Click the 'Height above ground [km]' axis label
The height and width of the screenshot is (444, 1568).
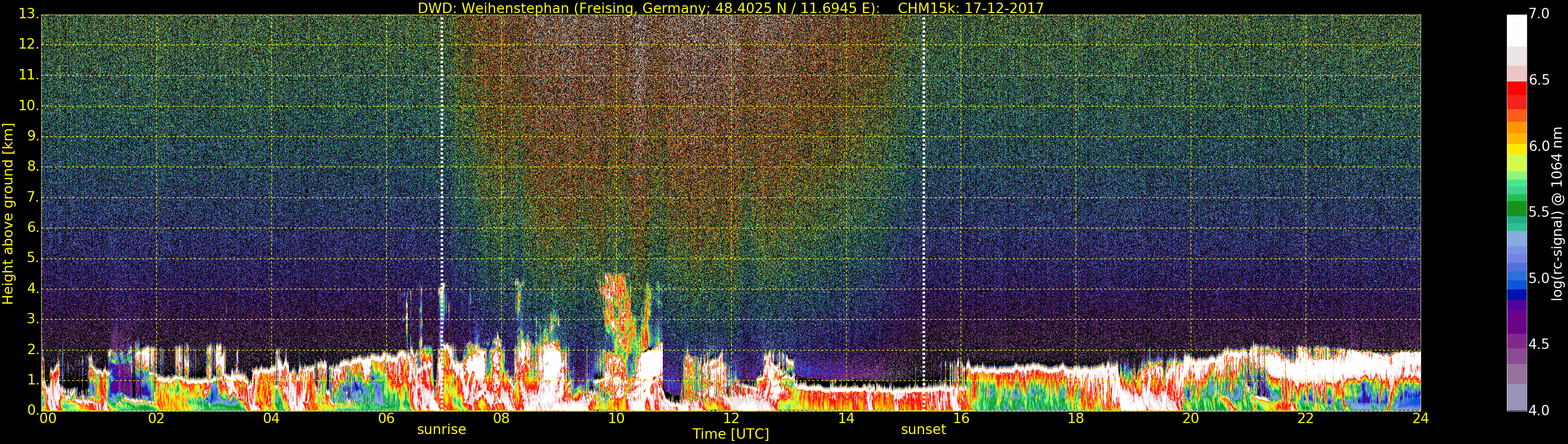[x=8, y=214]
